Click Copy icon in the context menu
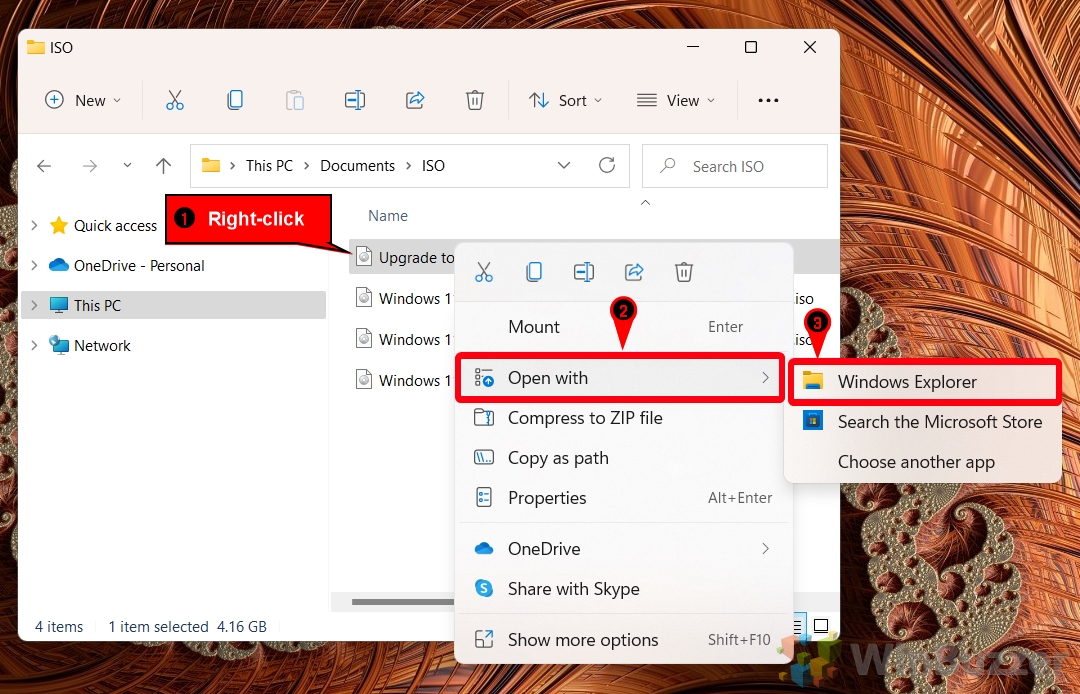1080x694 pixels. click(x=534, y=272)
